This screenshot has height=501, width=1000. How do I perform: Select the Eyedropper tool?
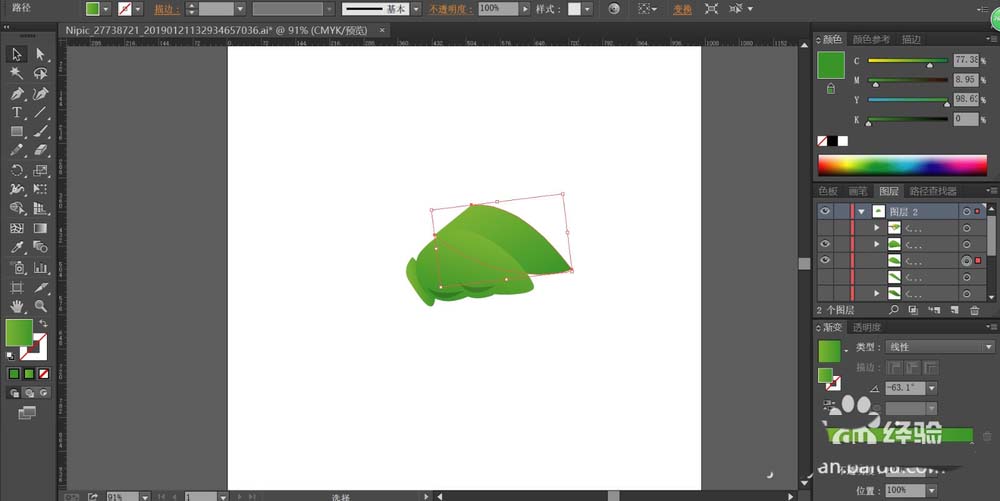click(x=17, y=247)
